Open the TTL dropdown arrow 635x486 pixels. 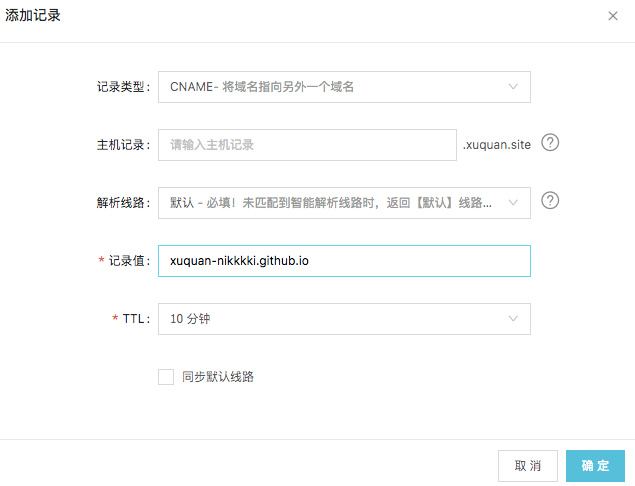tap(513, 319)
